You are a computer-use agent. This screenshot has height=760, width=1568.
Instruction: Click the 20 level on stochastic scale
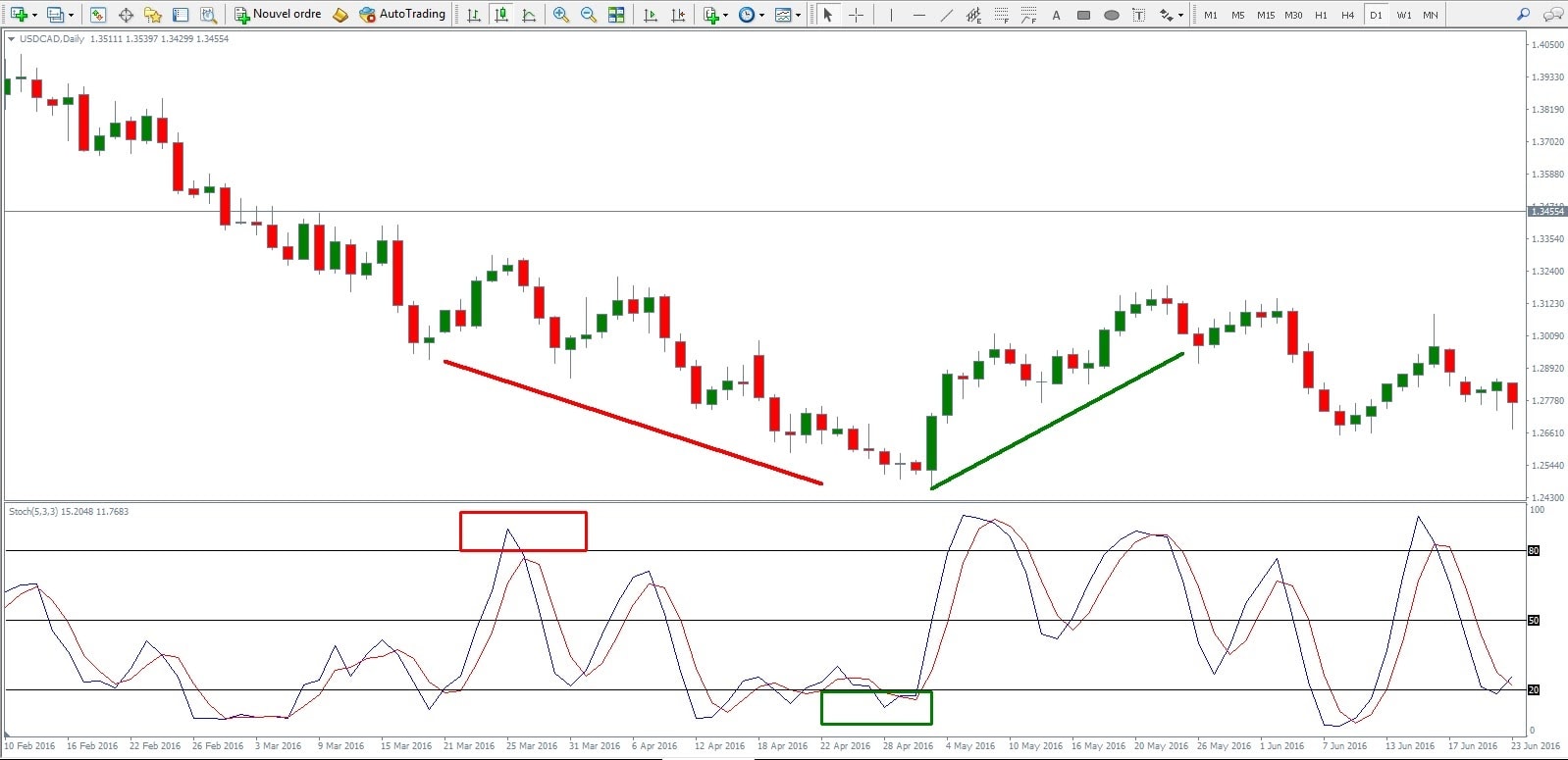1534,690
